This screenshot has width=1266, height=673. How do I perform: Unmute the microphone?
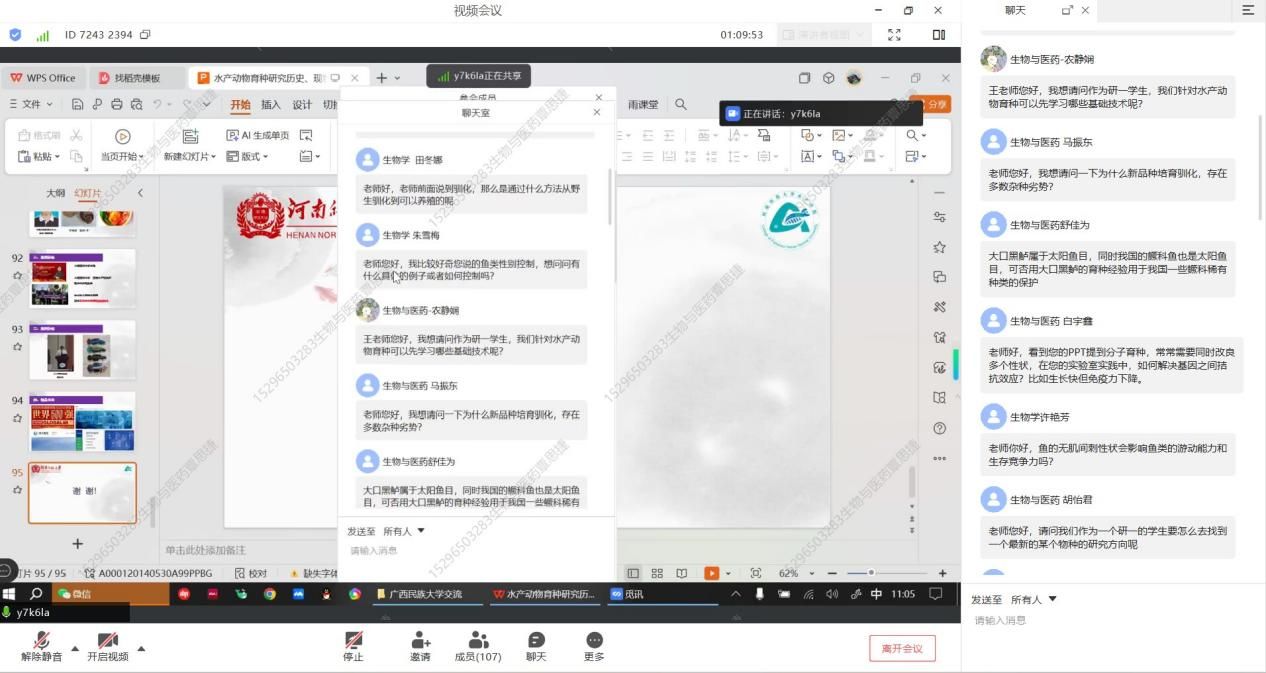pos(41,646)
